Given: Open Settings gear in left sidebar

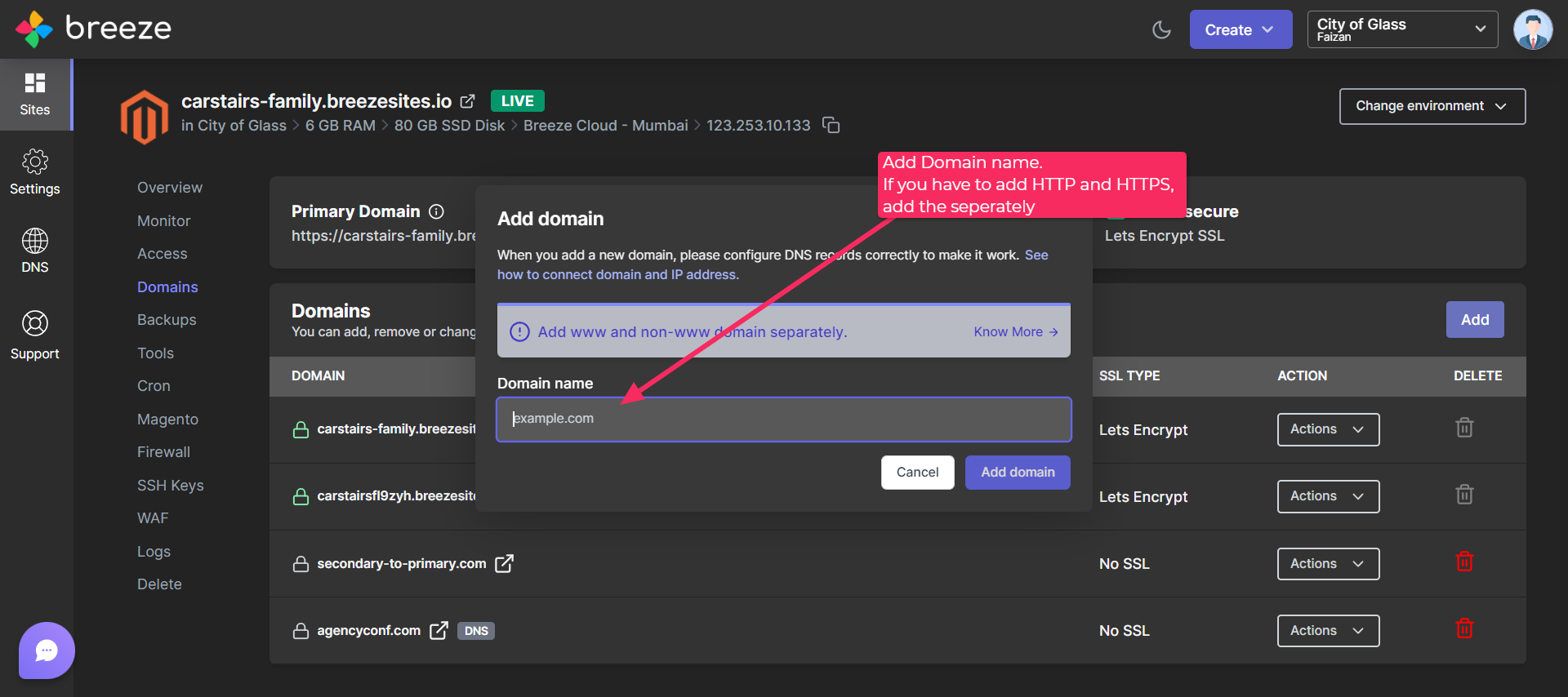Looking at the screenshot, I should click(x=35, y=172).
